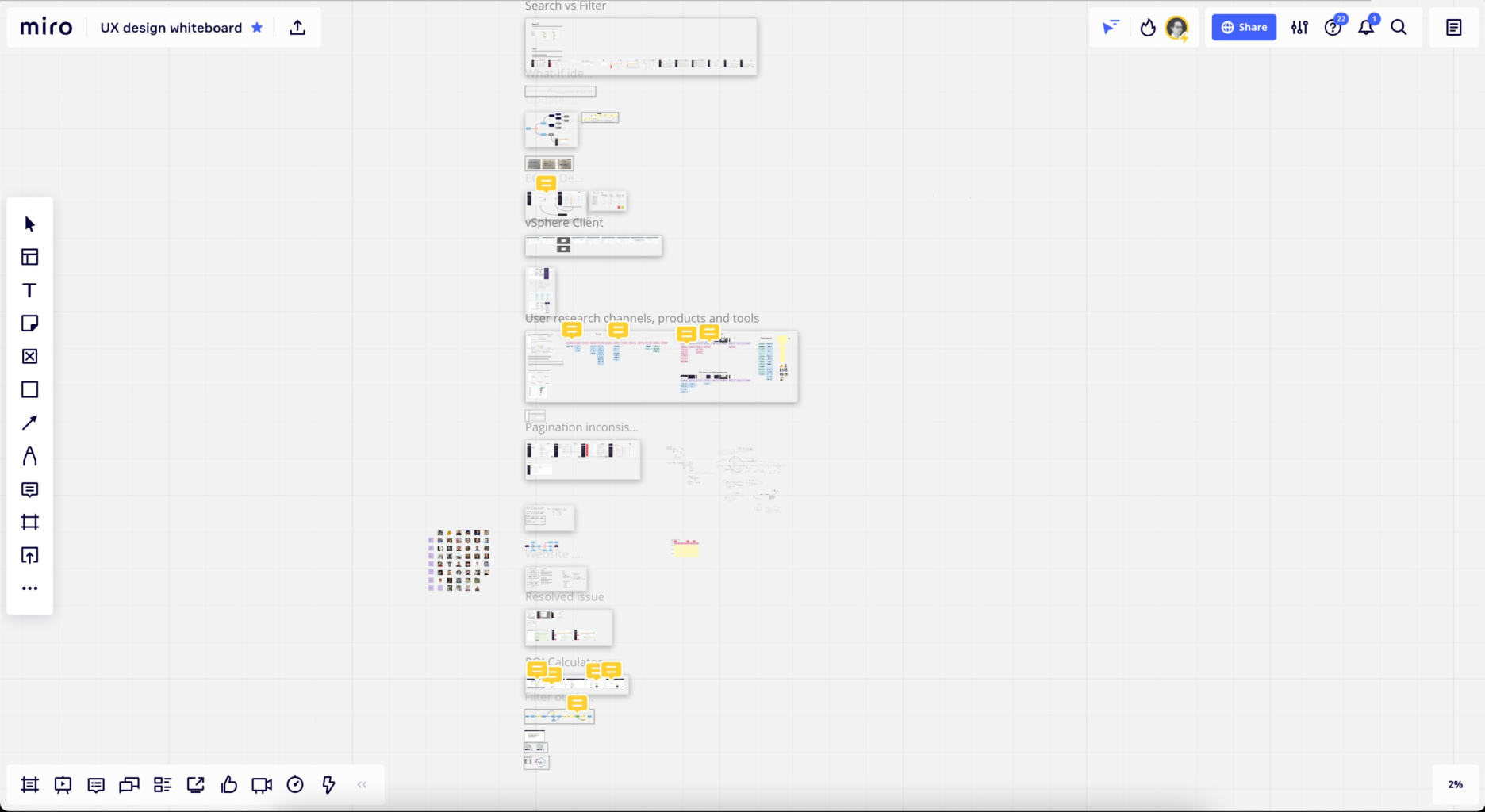Screen dimensions: 1485x812
Task: Click the Share button
Action: [1243, 28]
